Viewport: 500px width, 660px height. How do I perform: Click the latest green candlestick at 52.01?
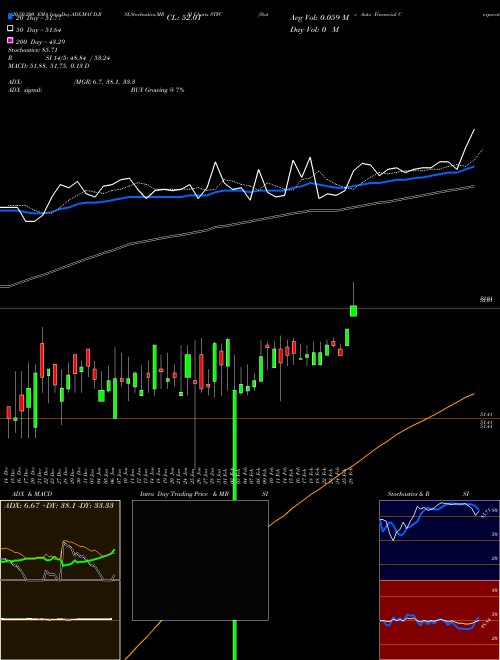point(354,311)
